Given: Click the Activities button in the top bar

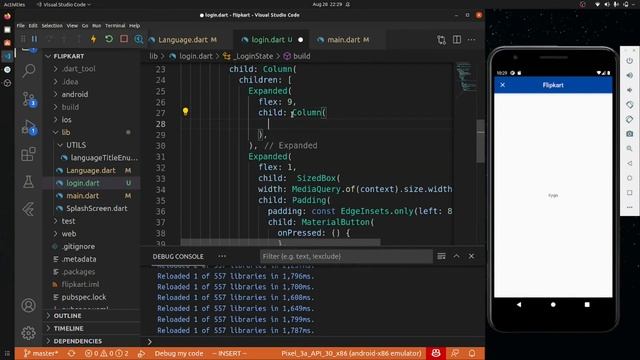Looking at the screenshot, I should (14, 4).
